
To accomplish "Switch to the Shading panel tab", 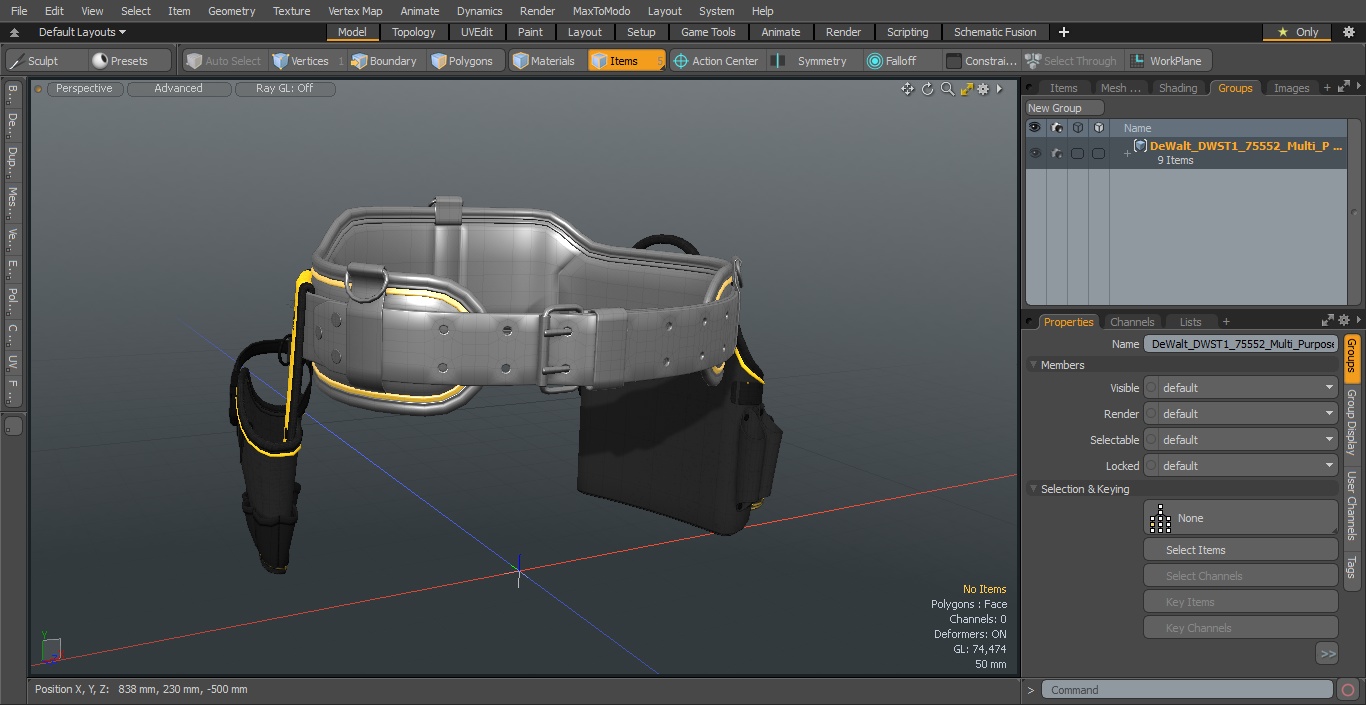I will point(1178,88).
